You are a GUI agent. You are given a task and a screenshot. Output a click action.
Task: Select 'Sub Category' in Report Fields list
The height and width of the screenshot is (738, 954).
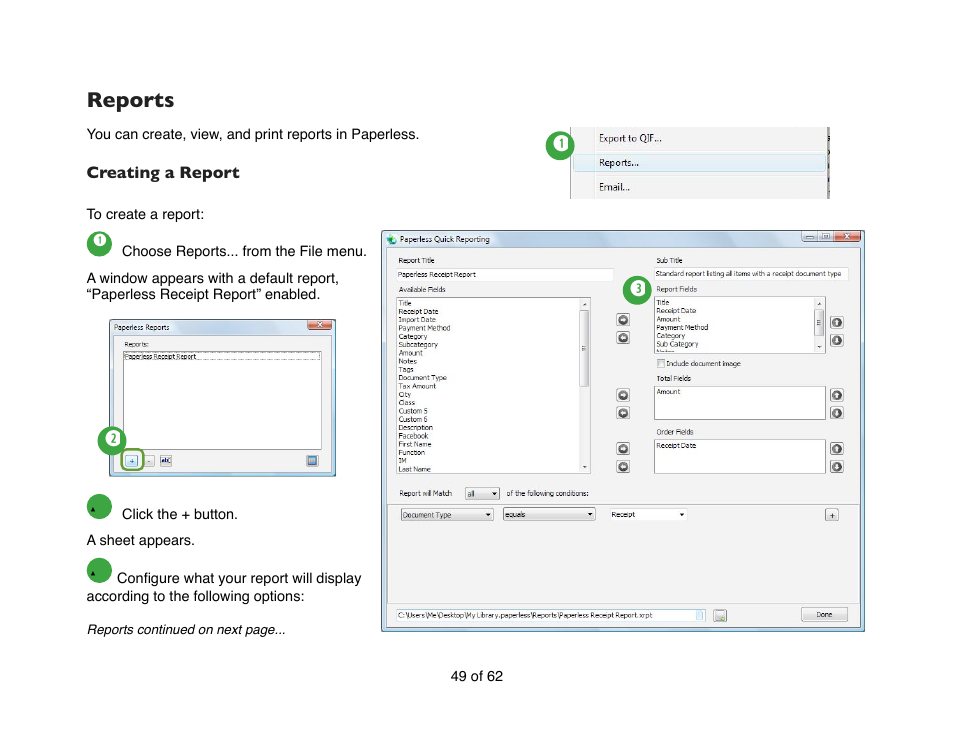click(677, 344)
